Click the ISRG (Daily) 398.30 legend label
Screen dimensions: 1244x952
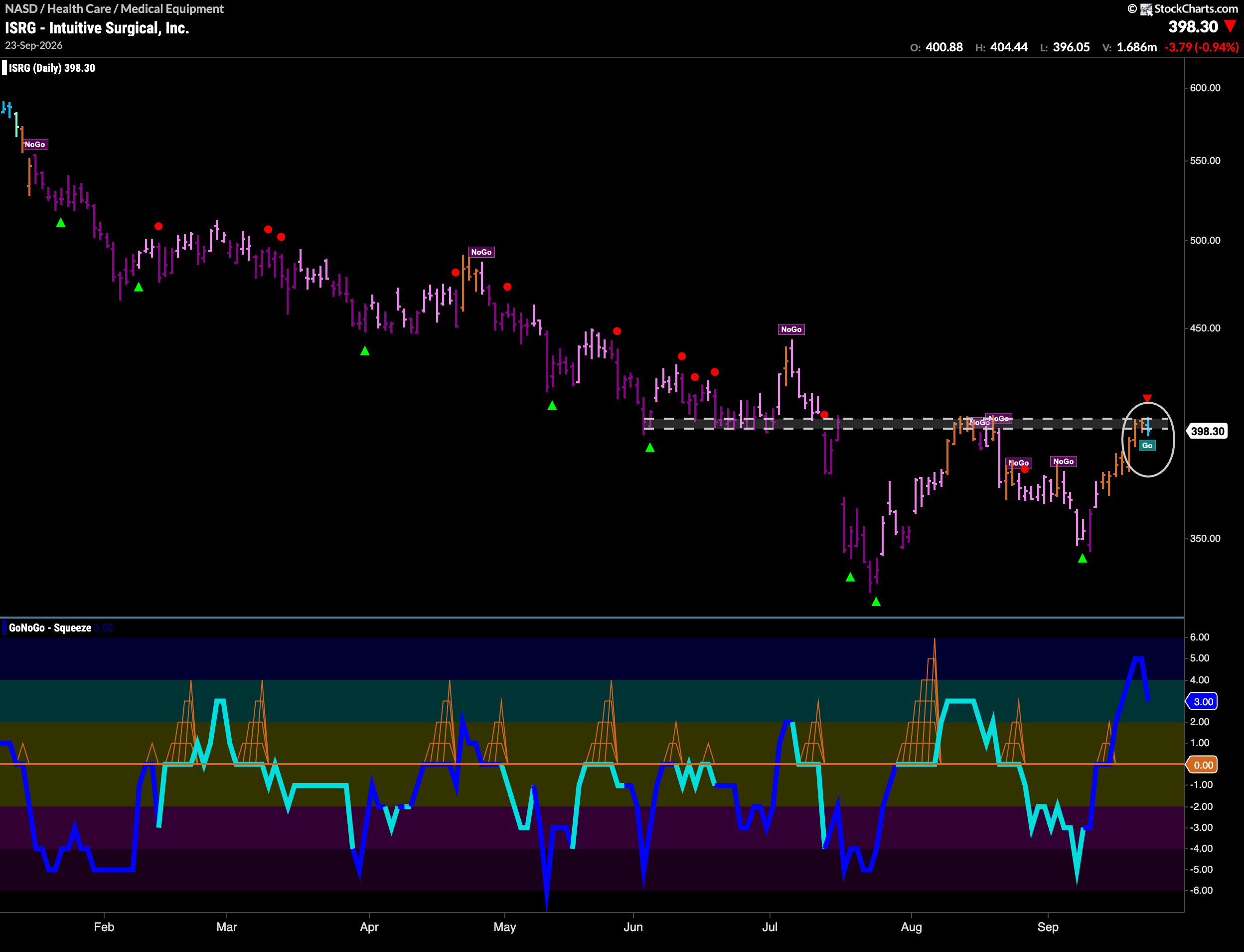[52, 68]
